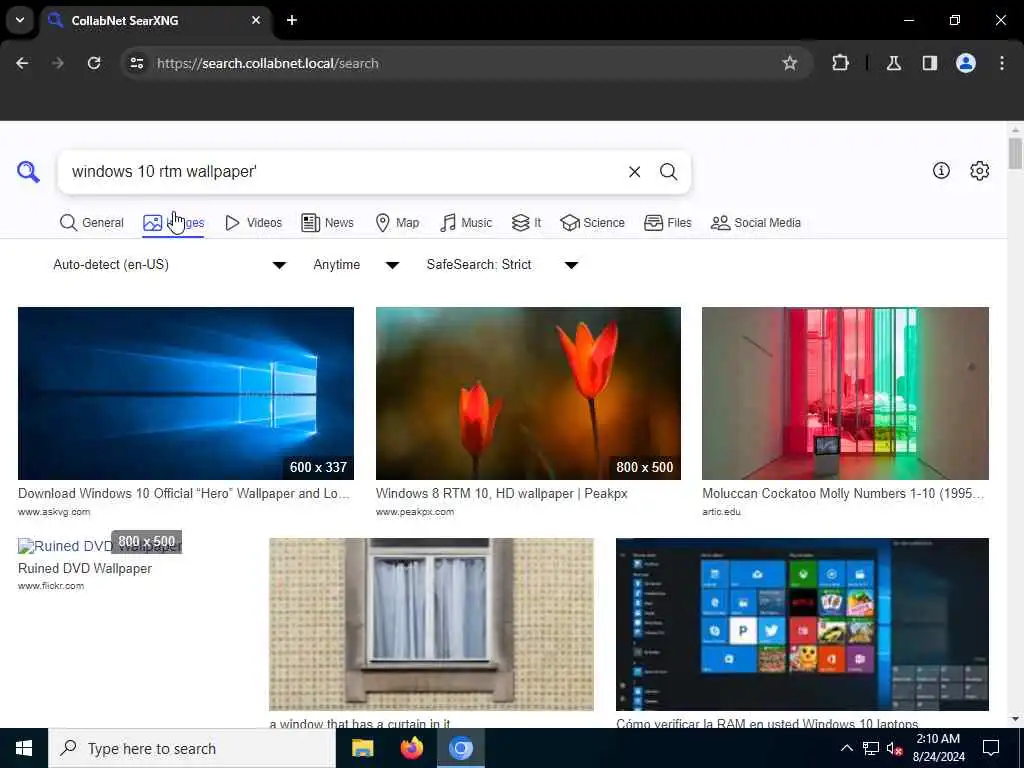The image size is (1024, 768).
Task: Expand the Auto-detect (en-US) language dropdown
Action: click(x=170, y=264)
